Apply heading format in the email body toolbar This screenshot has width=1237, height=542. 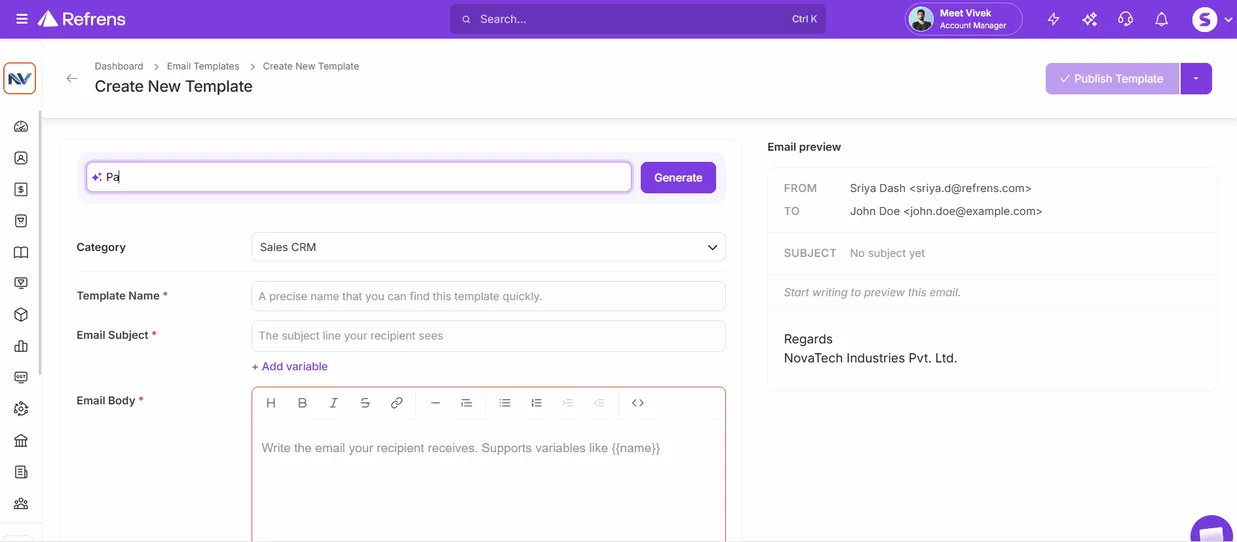(x=271, y=403)
